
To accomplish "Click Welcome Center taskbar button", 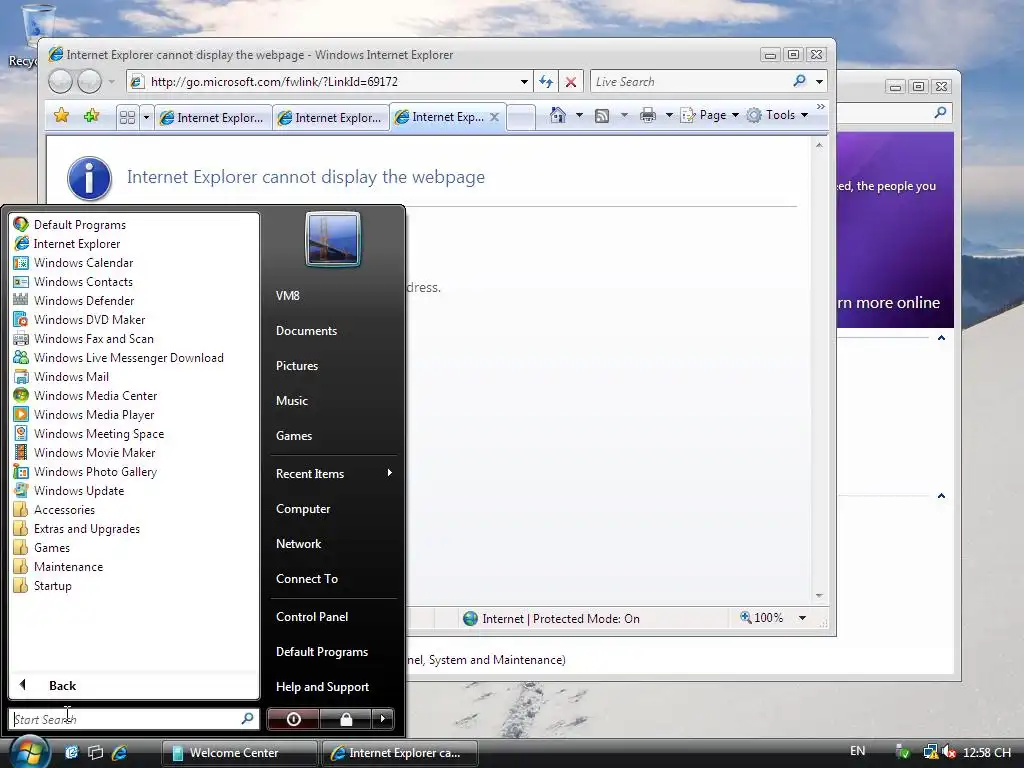I will pyautogui.click(x=239, y=753).
